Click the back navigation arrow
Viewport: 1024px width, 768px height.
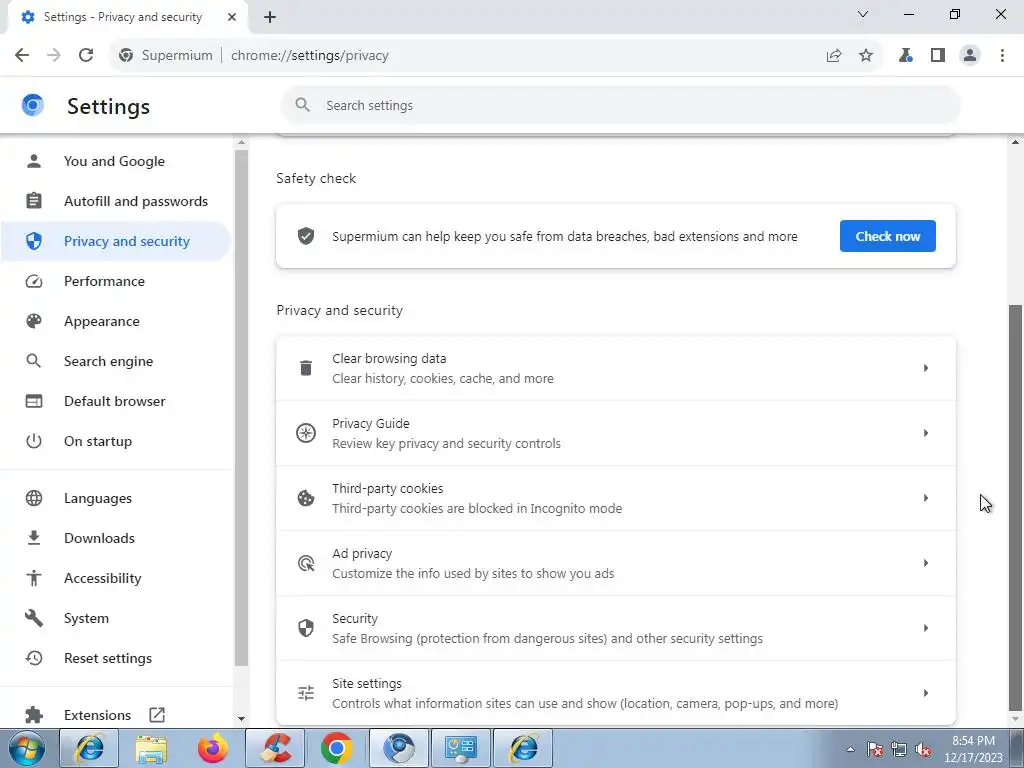22,56
